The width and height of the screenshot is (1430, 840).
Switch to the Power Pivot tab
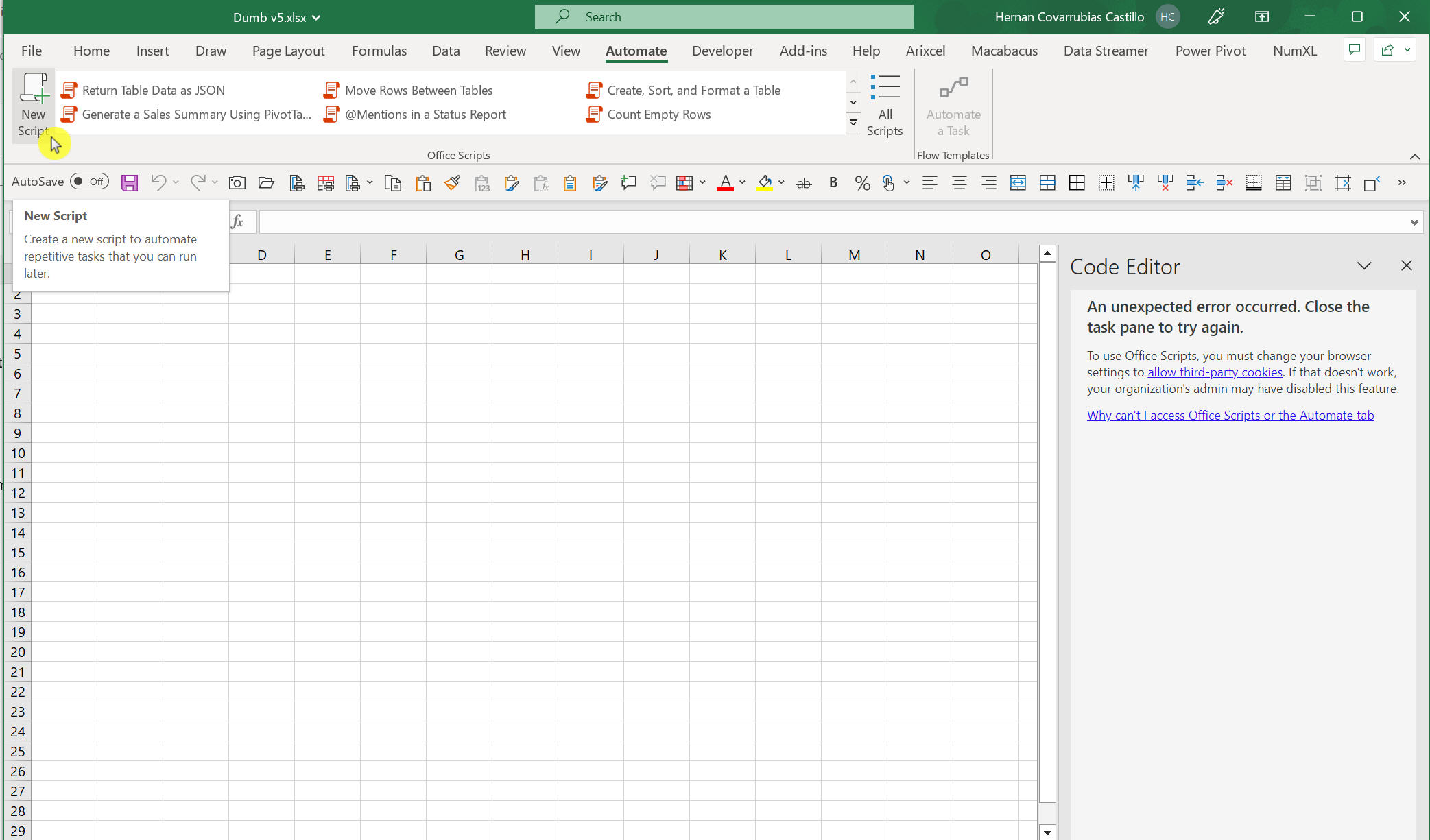(x=1210, y=51)
